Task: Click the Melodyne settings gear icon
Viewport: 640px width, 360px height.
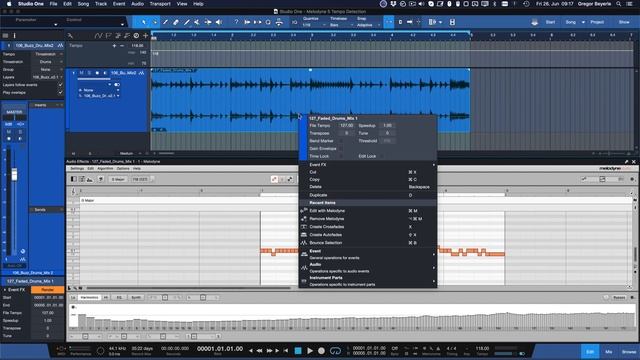Action: coord(633,179)
